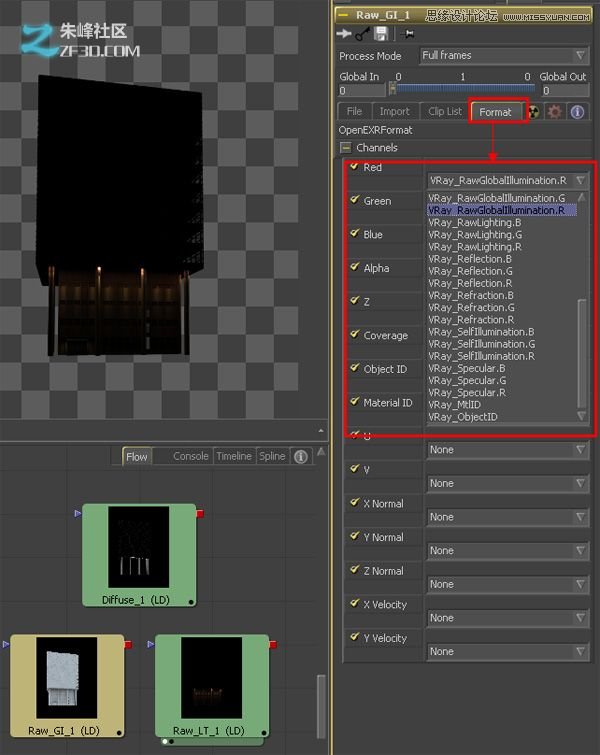Open the Red channel dropdown
This screenshot has width=600, height=755.
click(508, 181)
